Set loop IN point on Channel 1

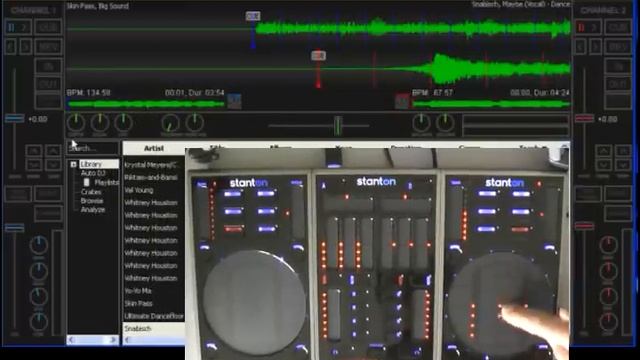(49, 66)
